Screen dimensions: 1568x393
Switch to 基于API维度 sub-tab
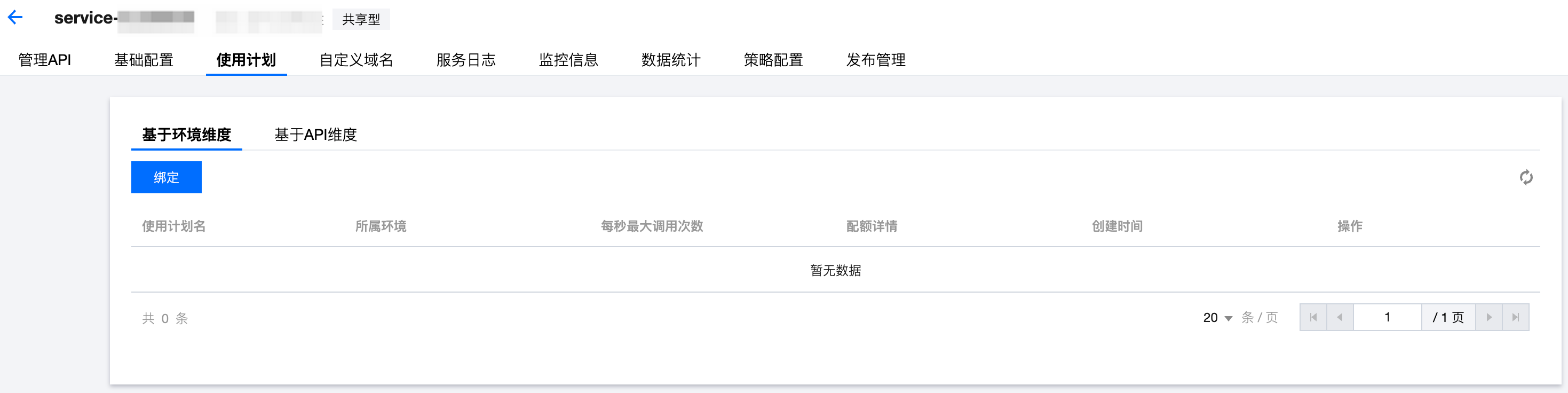pyautogui.click(x=315, y=135)
